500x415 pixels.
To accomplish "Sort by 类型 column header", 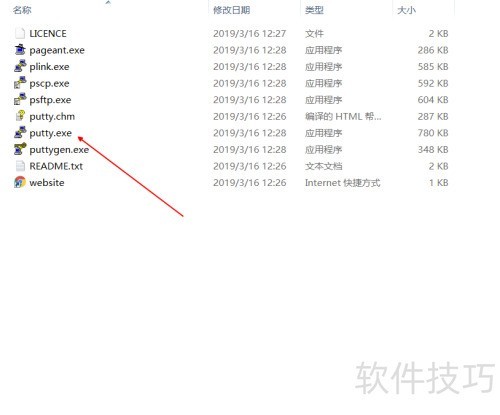I will tap(314, 10).
